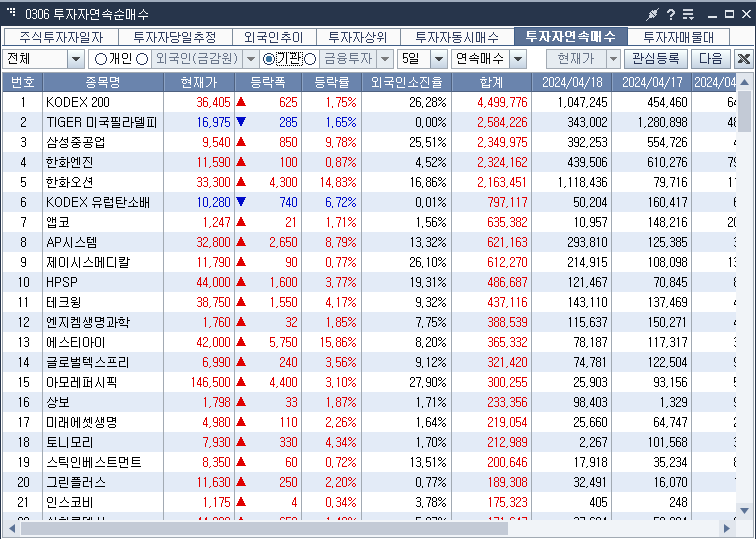This screenshot has height=539, width=756.
Task: Click the 관심등록 button
Action: (656, 59)
